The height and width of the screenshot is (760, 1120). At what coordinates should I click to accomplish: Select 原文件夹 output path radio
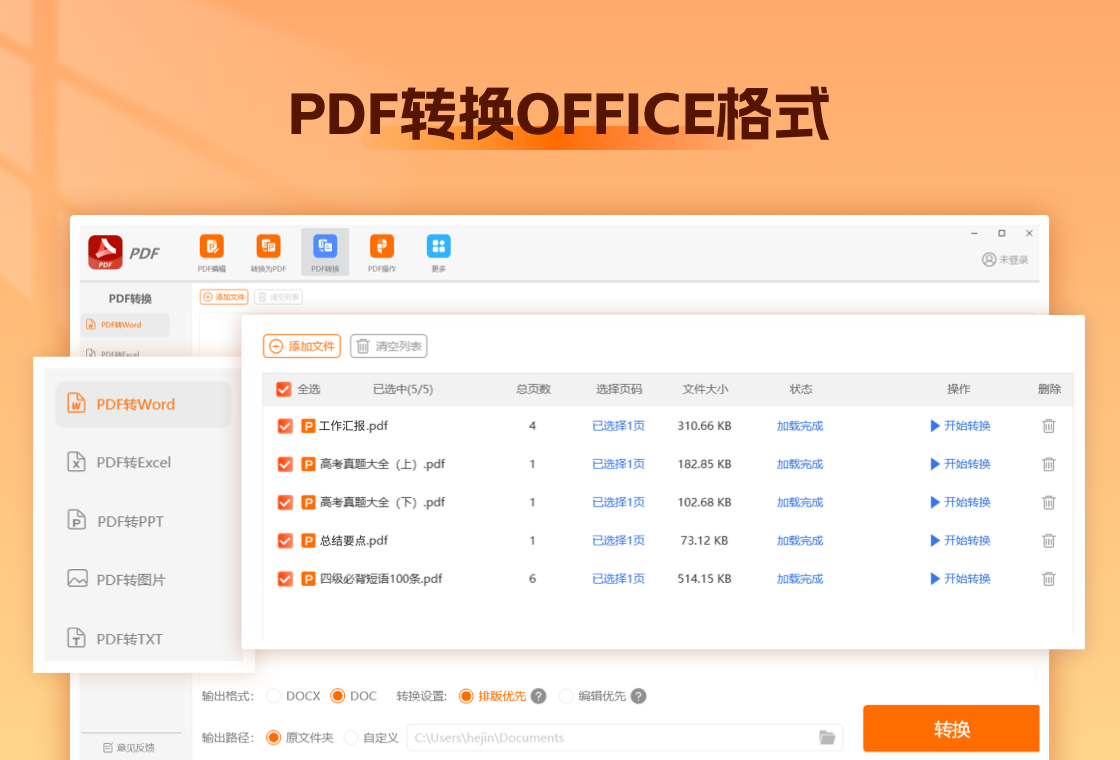coord(273,737)
